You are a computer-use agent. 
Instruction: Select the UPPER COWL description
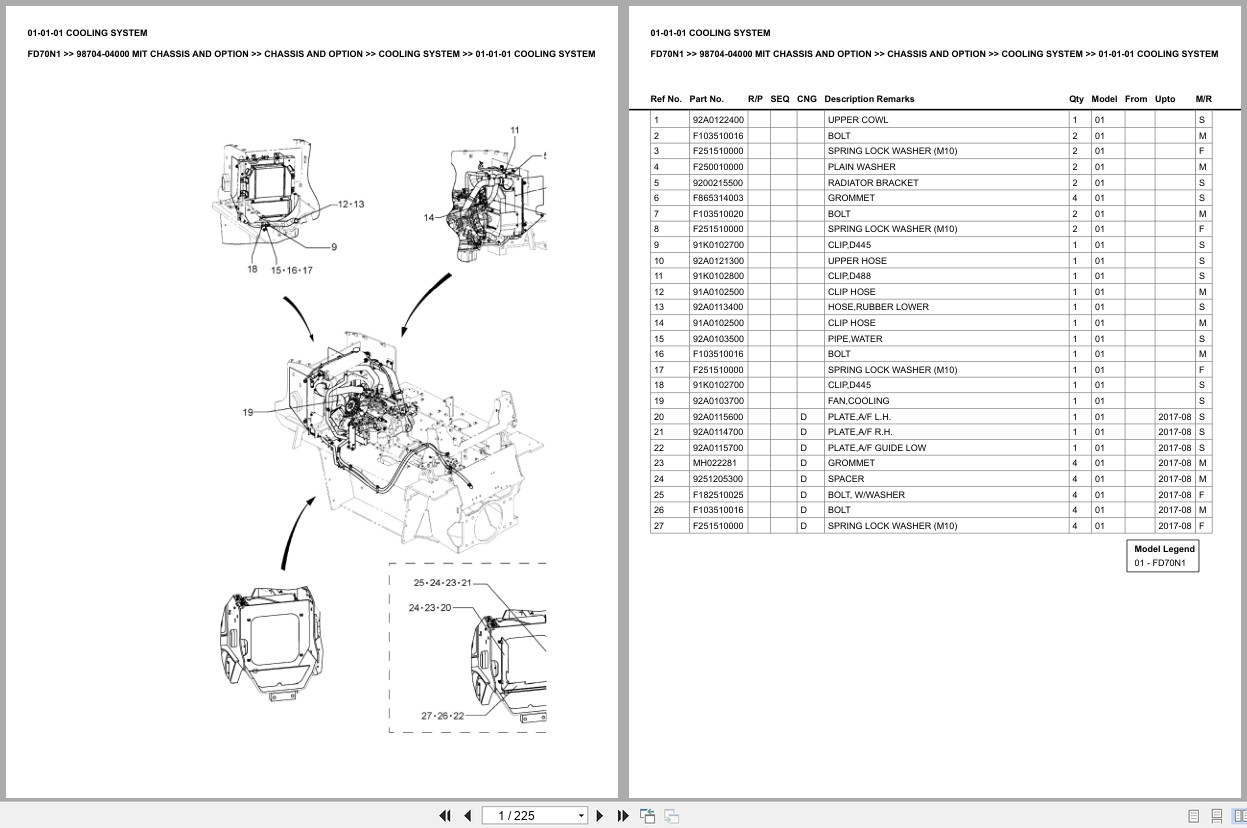858,120
